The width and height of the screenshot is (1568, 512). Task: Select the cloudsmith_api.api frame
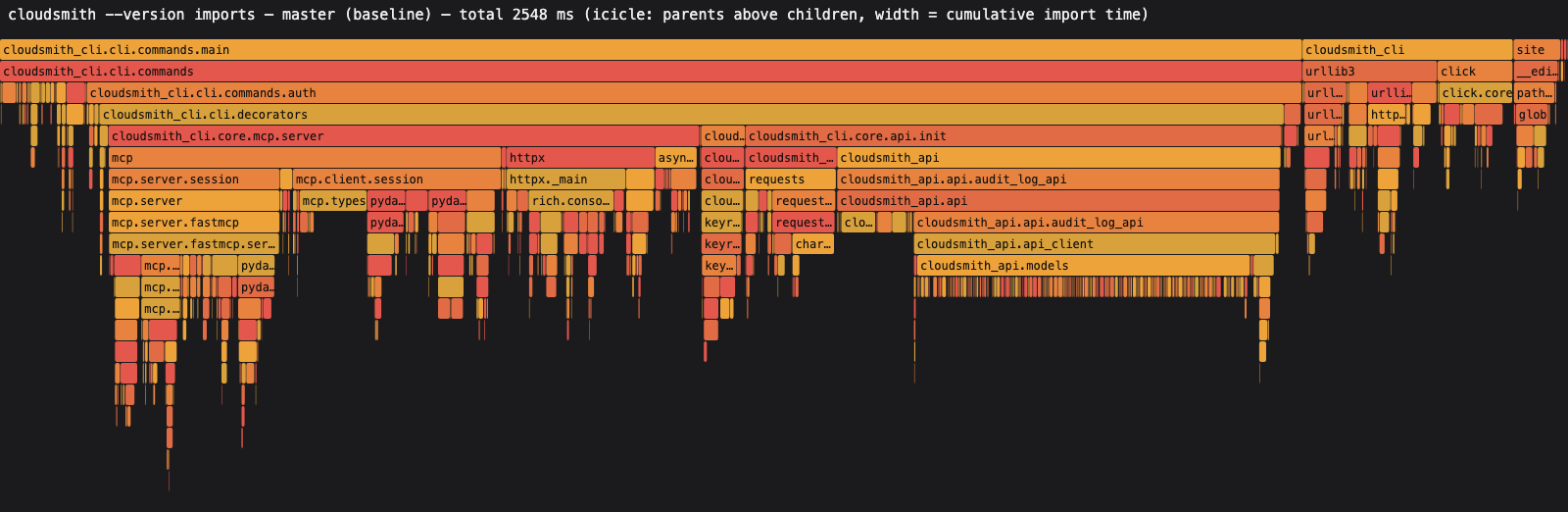1058,201
